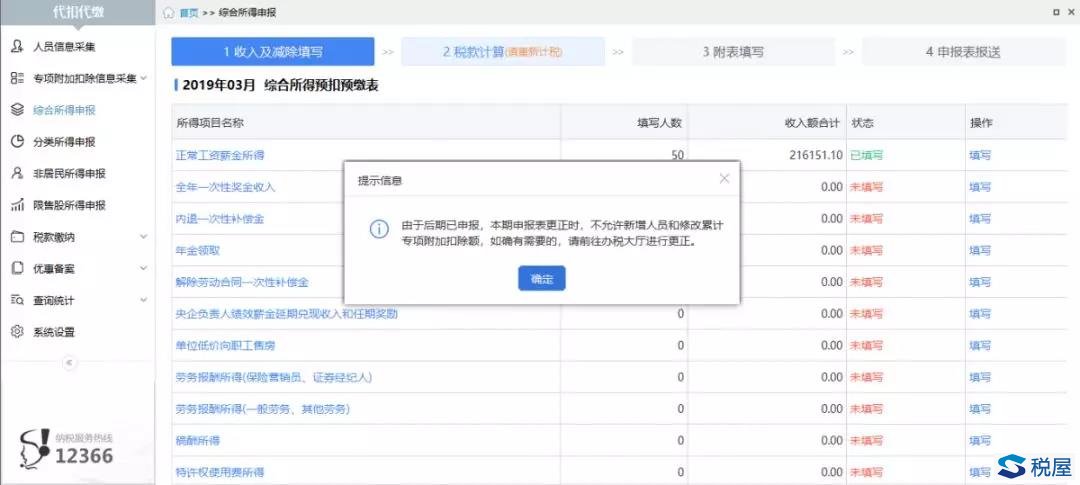Switch to step 1 收入及减除填写
Screen dimensions: 1080x485
pyautogui.click(x=272, y=52)
